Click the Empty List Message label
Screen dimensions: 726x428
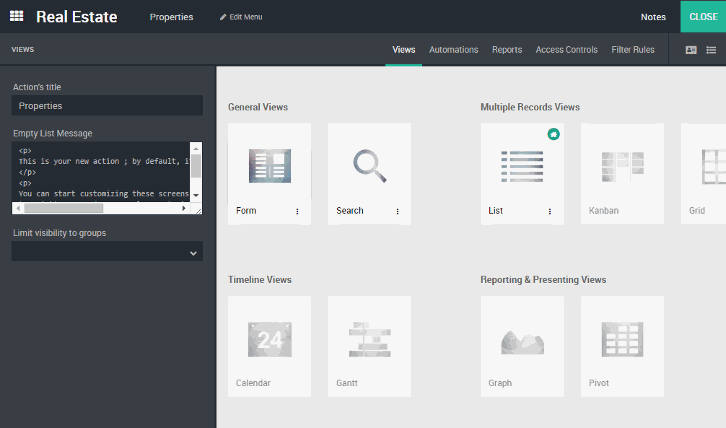click(x=52, y=133)
